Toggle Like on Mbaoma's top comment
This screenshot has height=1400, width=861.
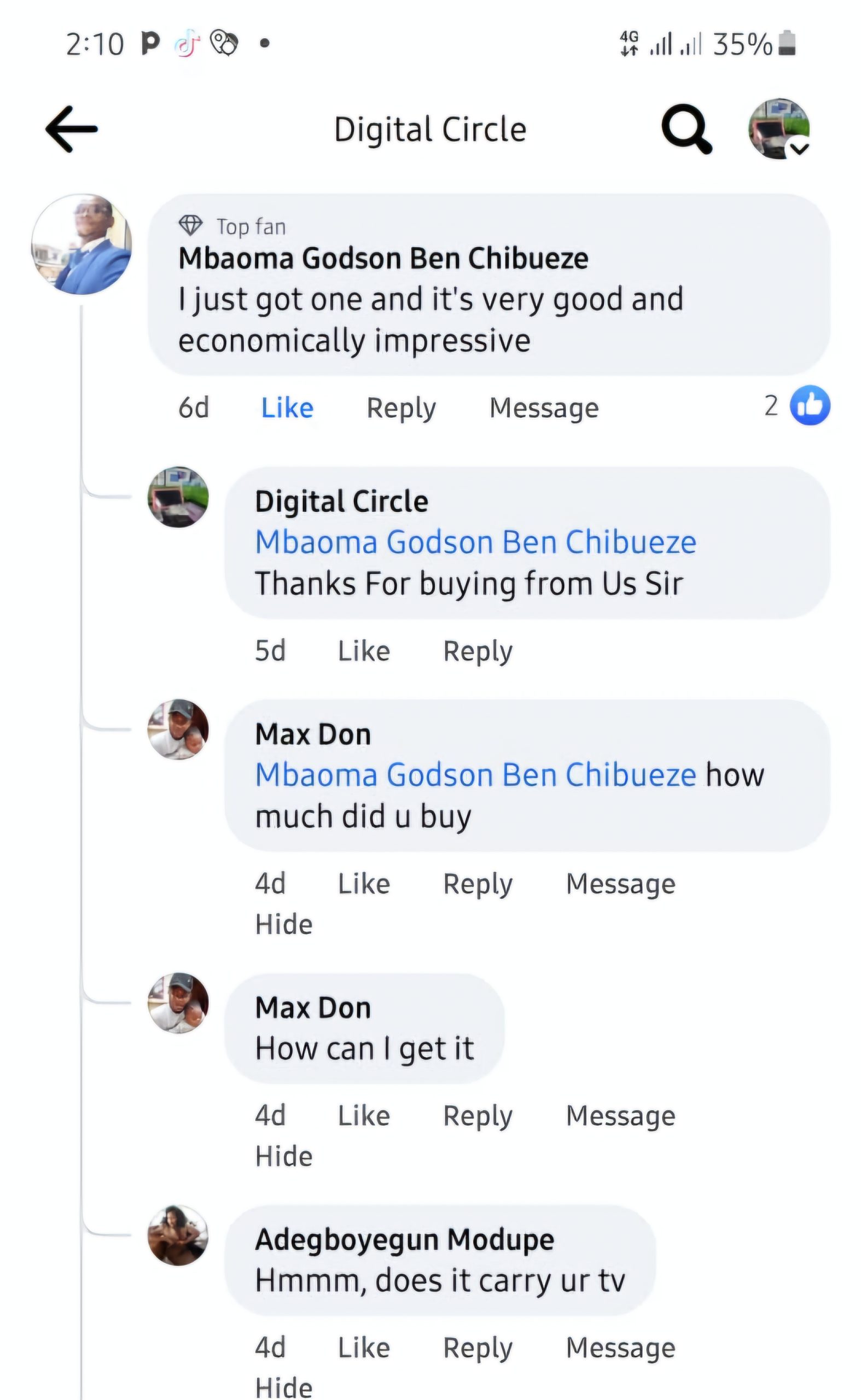287,407
